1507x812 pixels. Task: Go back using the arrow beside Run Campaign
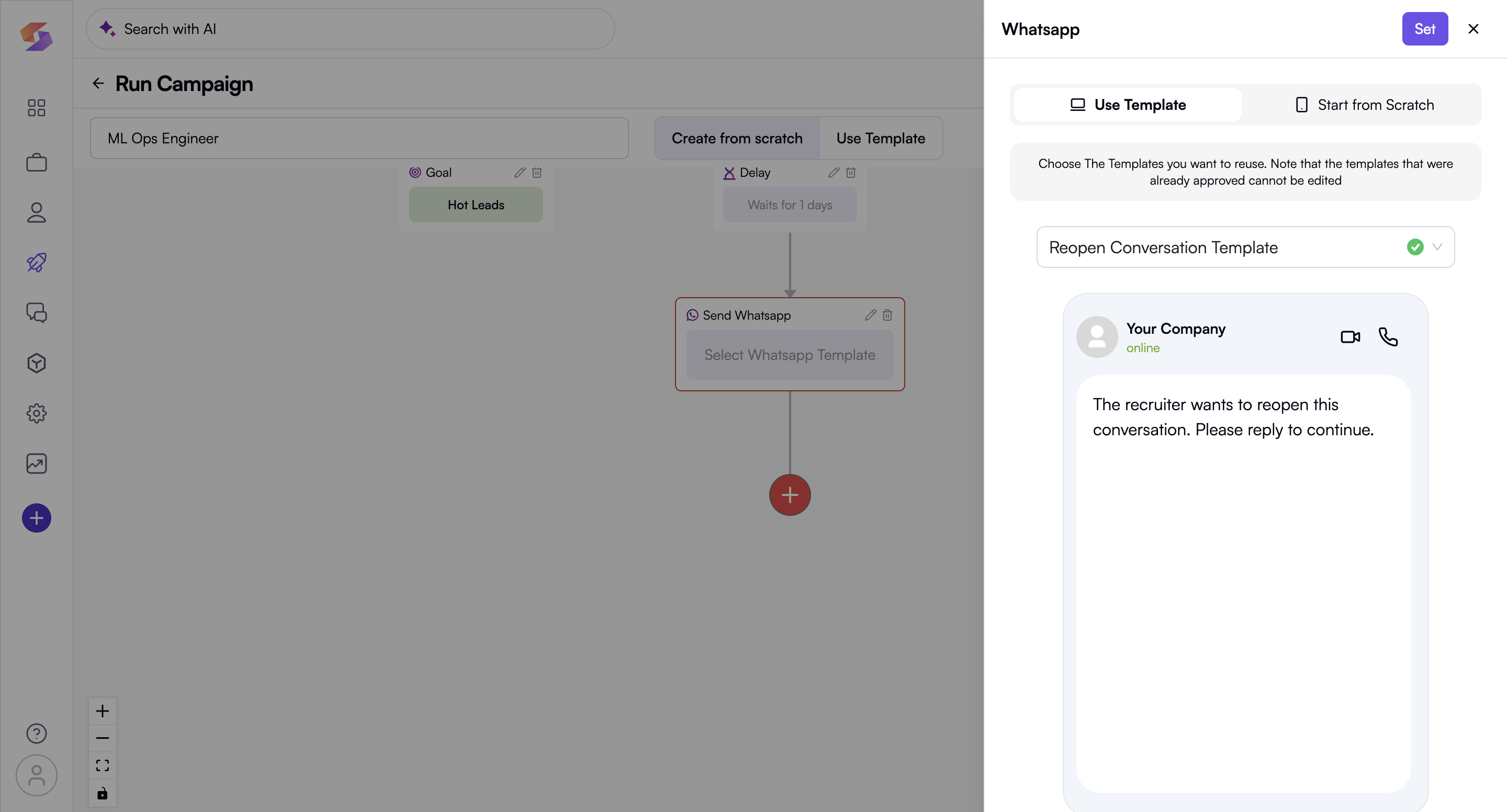[98, 84]
